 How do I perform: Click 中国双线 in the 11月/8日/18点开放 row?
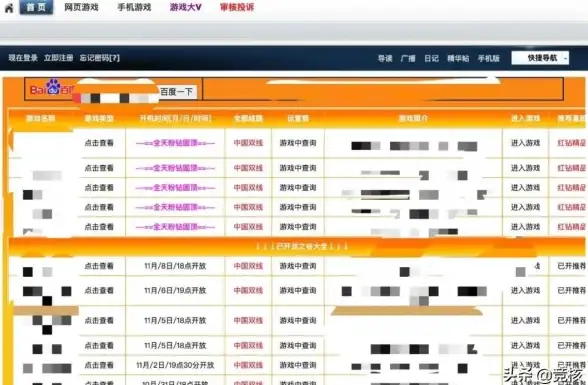point(248,266)
